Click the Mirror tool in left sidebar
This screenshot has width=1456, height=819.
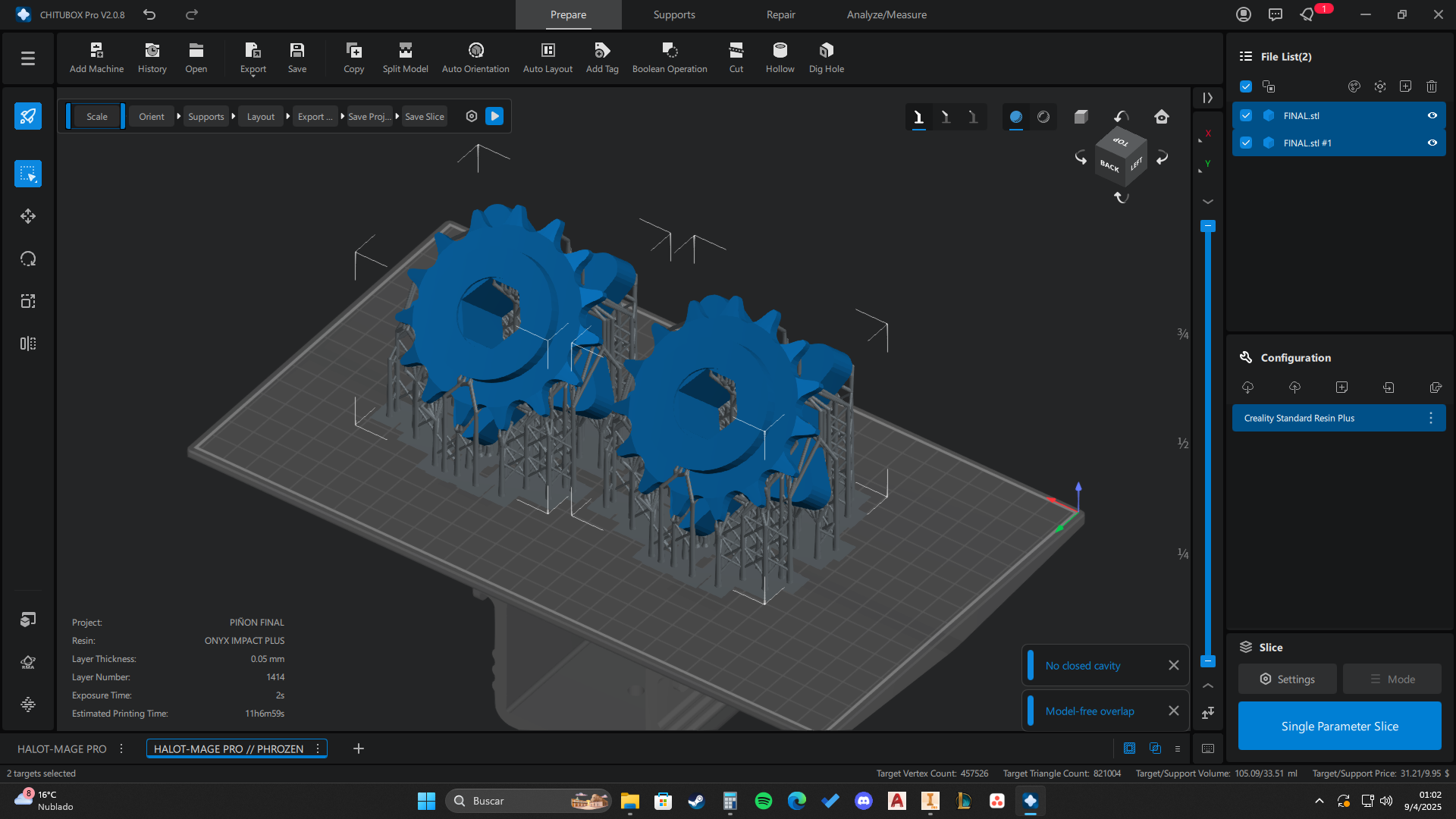pyautogui.click(x=28, y=344)
